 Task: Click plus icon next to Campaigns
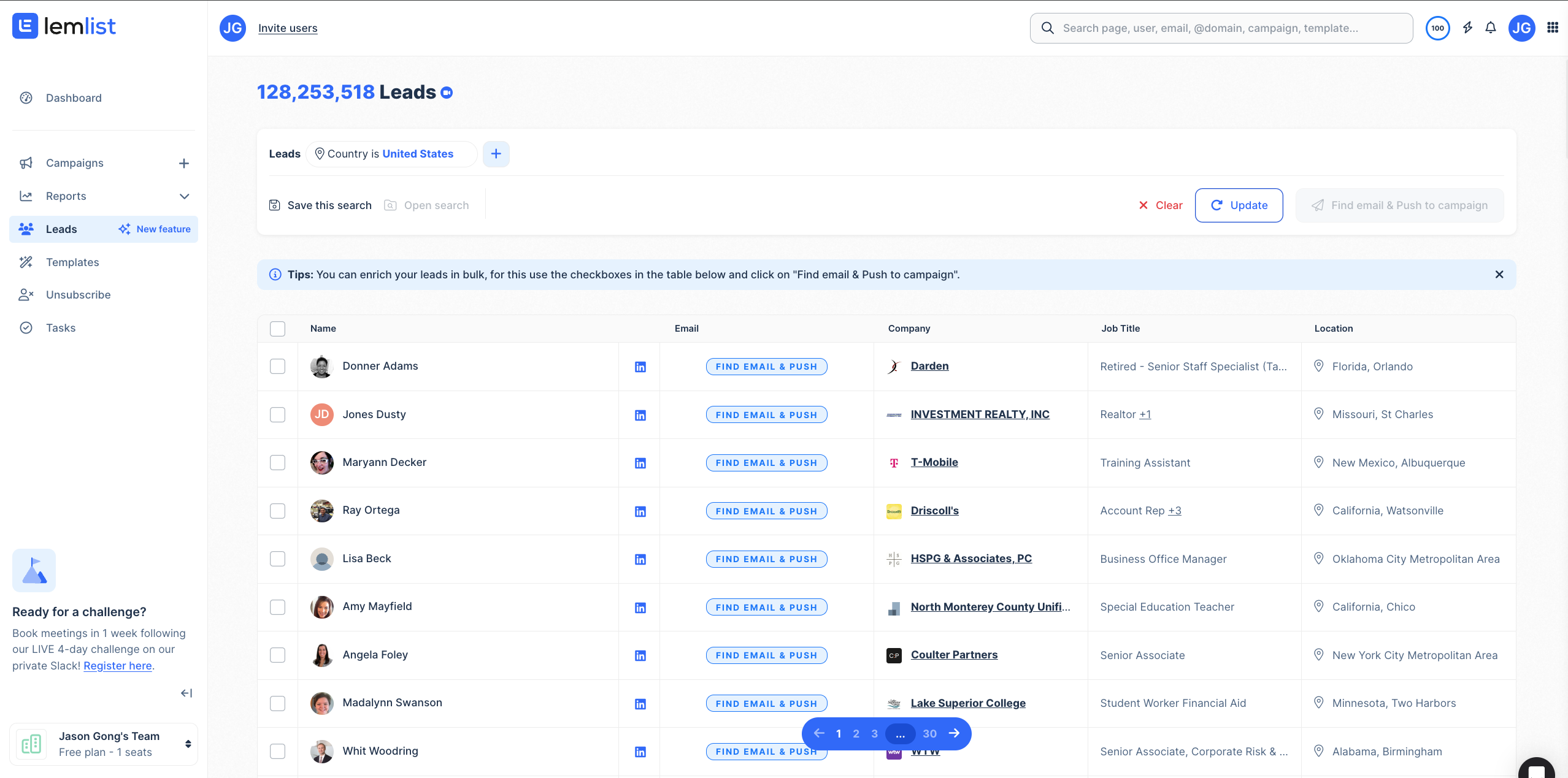click(183, 163)
